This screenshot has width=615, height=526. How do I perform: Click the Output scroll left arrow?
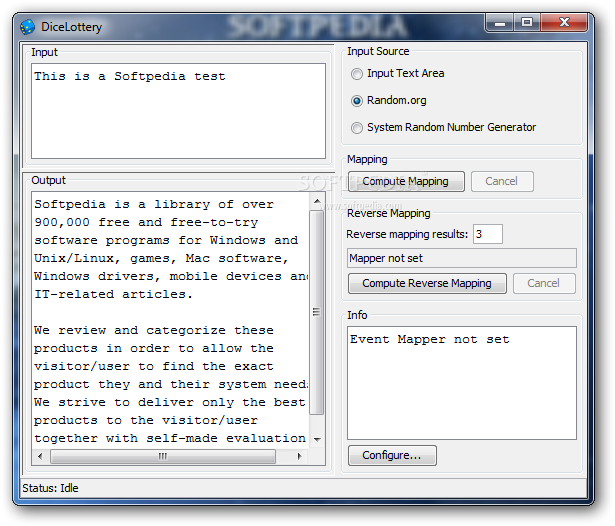[x=40, y=456]
